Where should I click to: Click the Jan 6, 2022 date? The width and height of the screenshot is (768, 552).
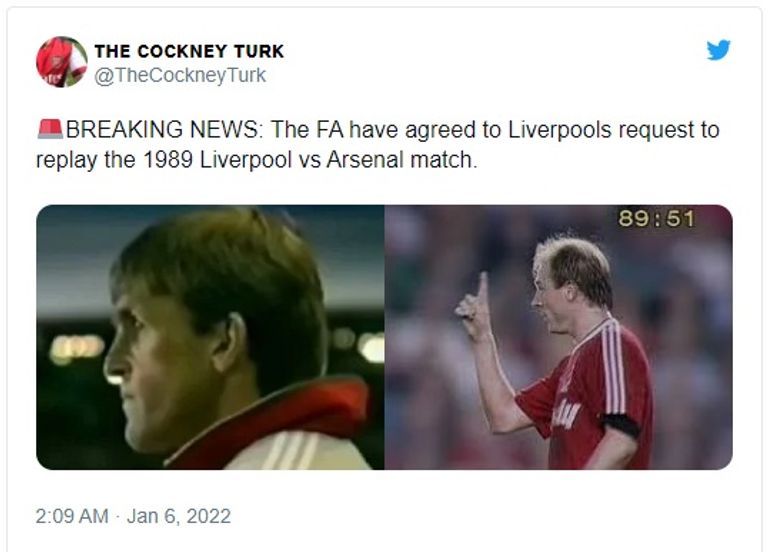tap(179, 516)
